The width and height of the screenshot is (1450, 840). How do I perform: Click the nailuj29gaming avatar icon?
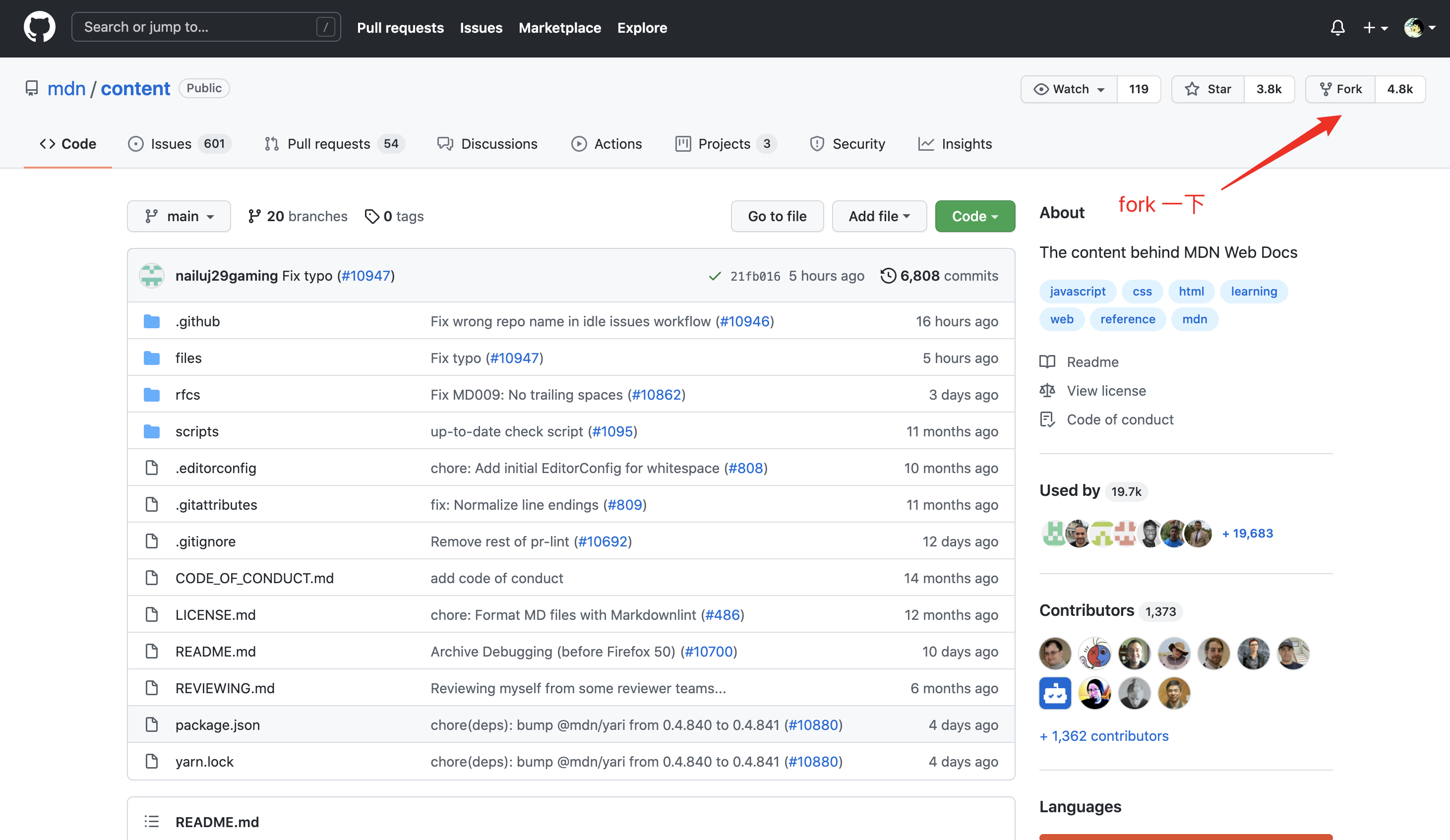click(x=151, y=276)
